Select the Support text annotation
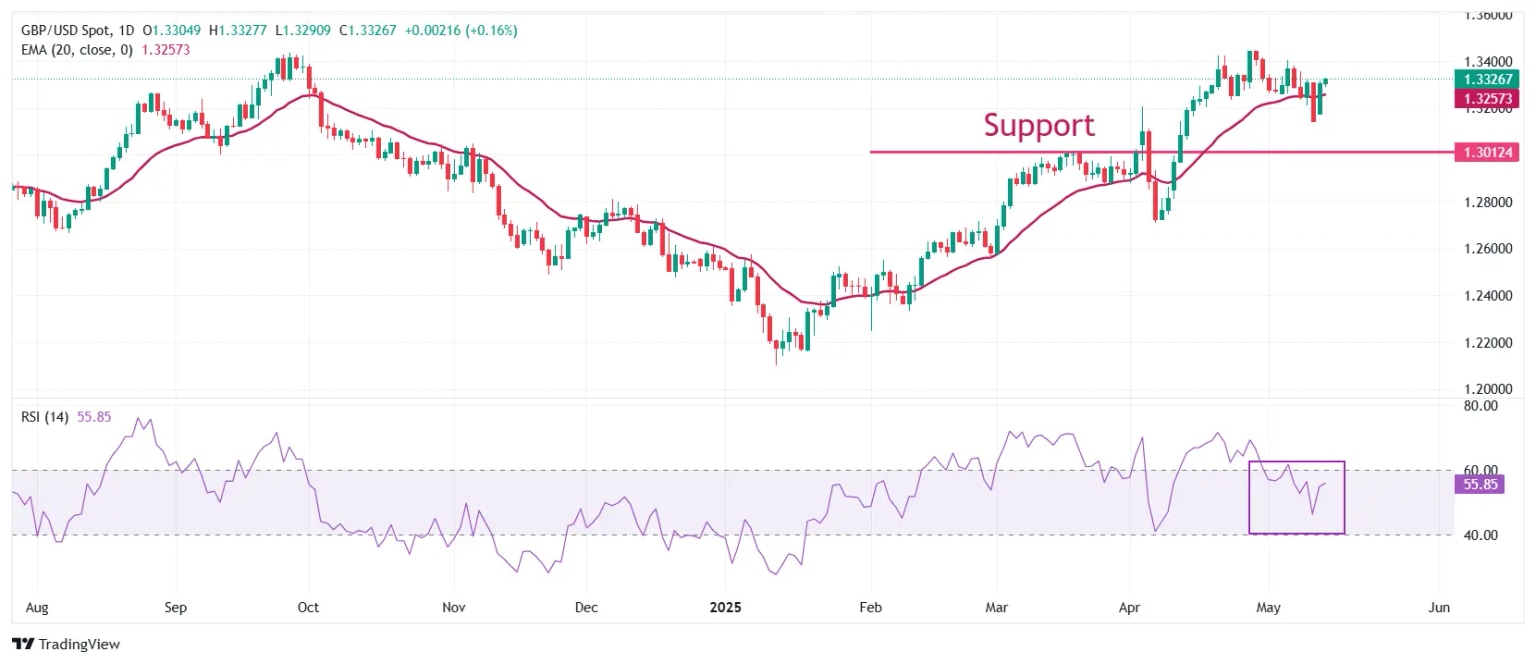 pyautogui.click(x=1039, y=125)
